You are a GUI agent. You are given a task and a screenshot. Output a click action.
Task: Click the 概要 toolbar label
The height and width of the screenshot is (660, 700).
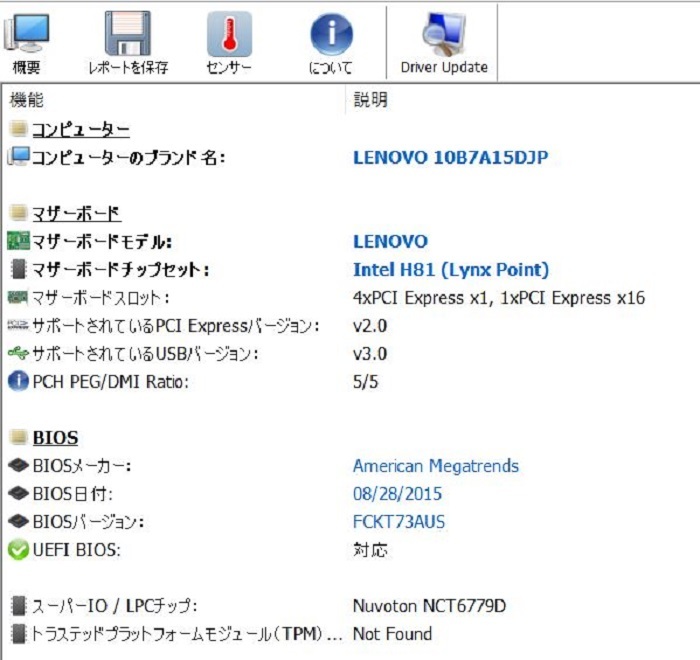[x=26, y=67]
